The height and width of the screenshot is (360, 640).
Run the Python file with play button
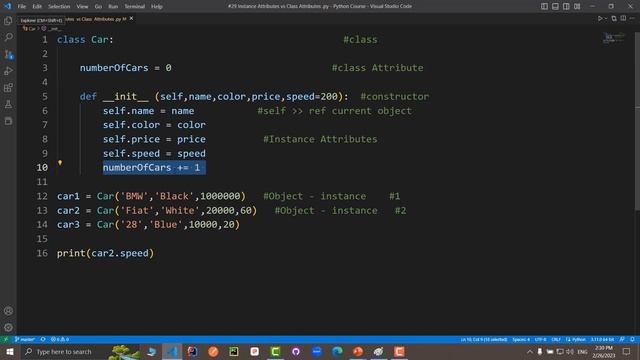click(600, 19)
